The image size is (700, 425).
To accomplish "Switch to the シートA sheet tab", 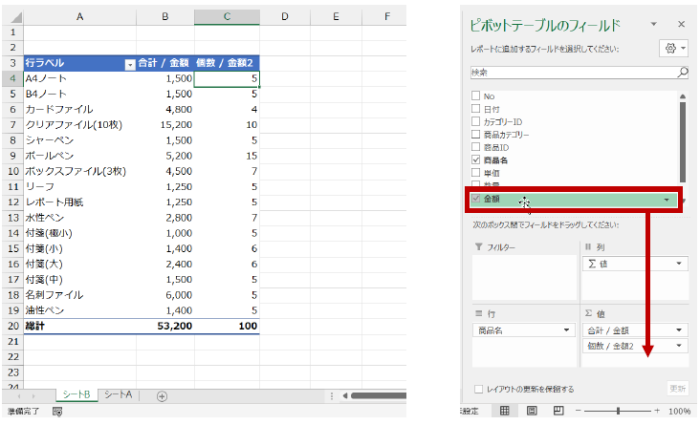I will [118, 395].
